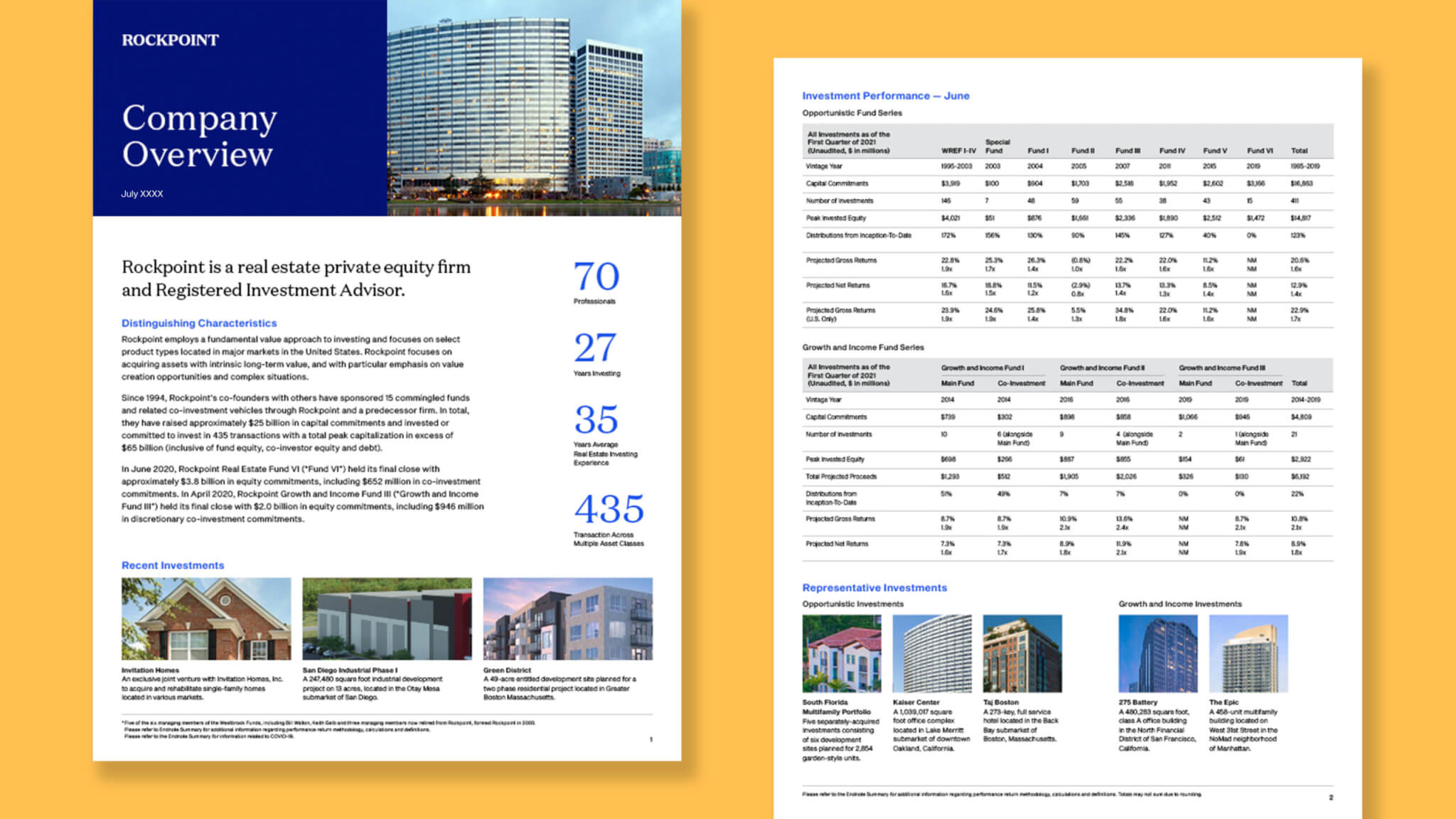Open the Invitation Homes brick house photo
1456x819 pixels.
click(206, 619)
